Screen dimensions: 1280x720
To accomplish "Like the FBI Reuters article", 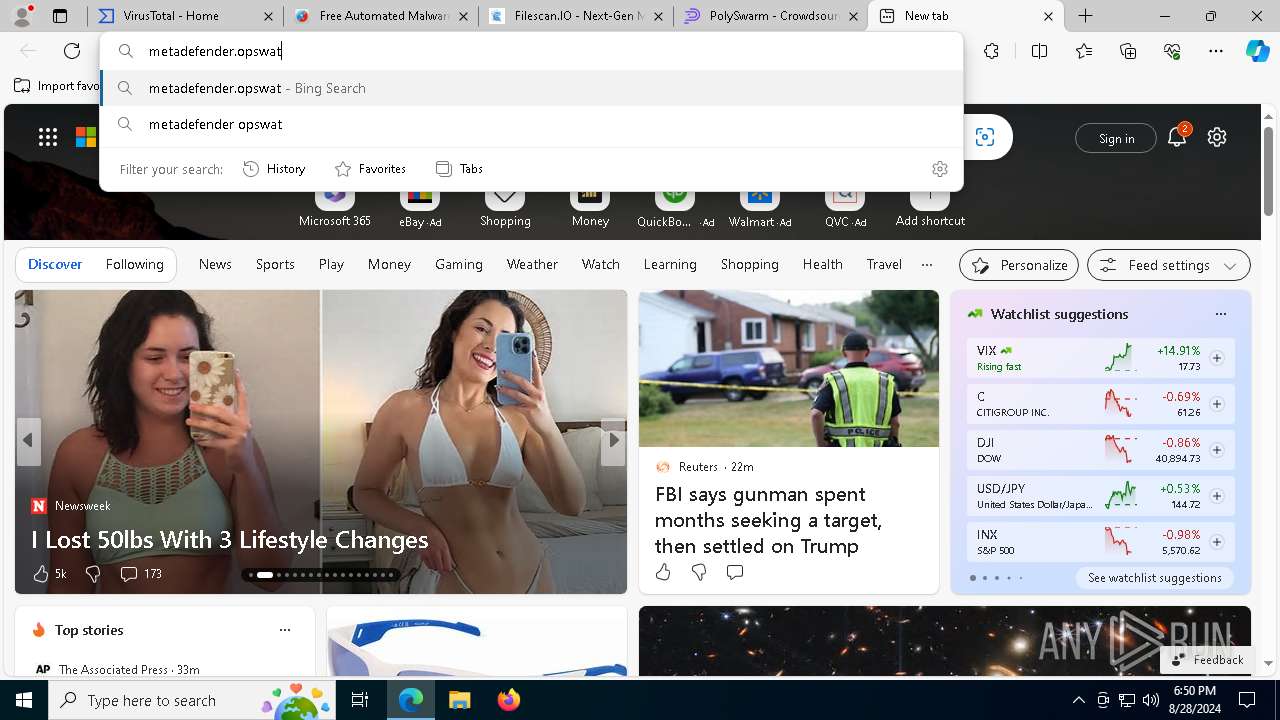I will point(663,572).
